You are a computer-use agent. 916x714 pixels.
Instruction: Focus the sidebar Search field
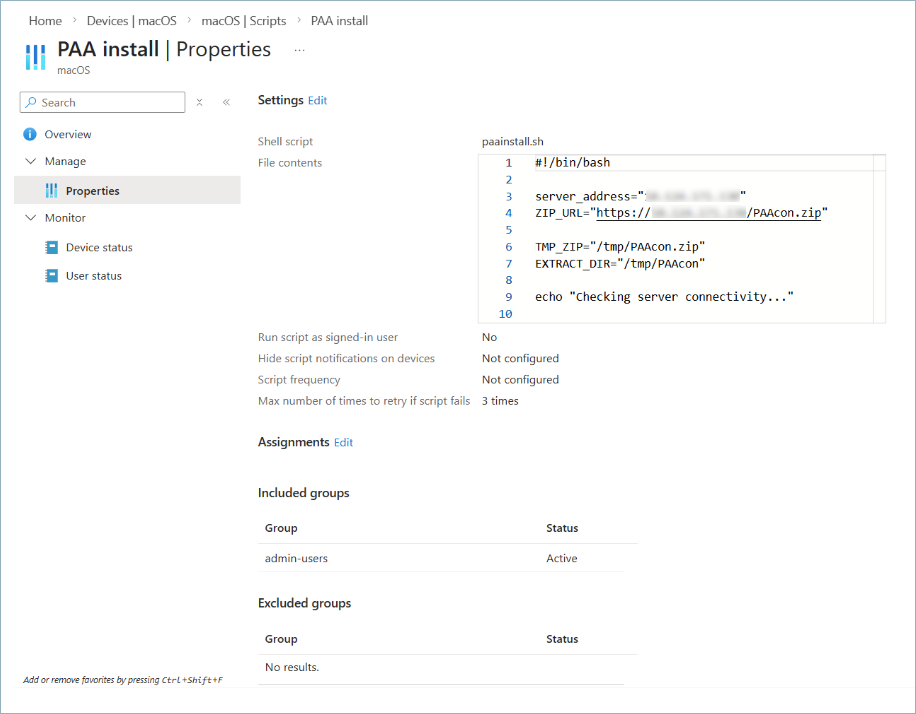(x=103, y=102)
